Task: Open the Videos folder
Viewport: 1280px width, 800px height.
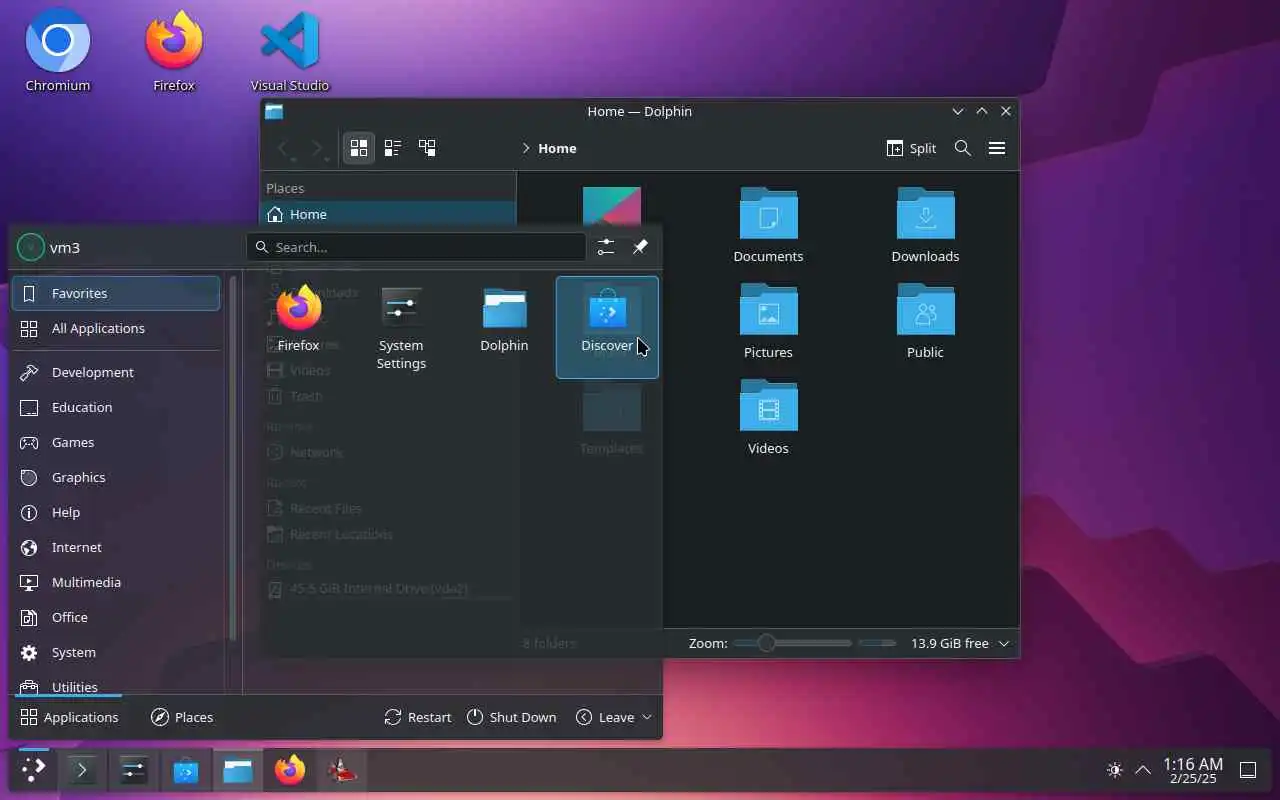Action: pos(768,417)
